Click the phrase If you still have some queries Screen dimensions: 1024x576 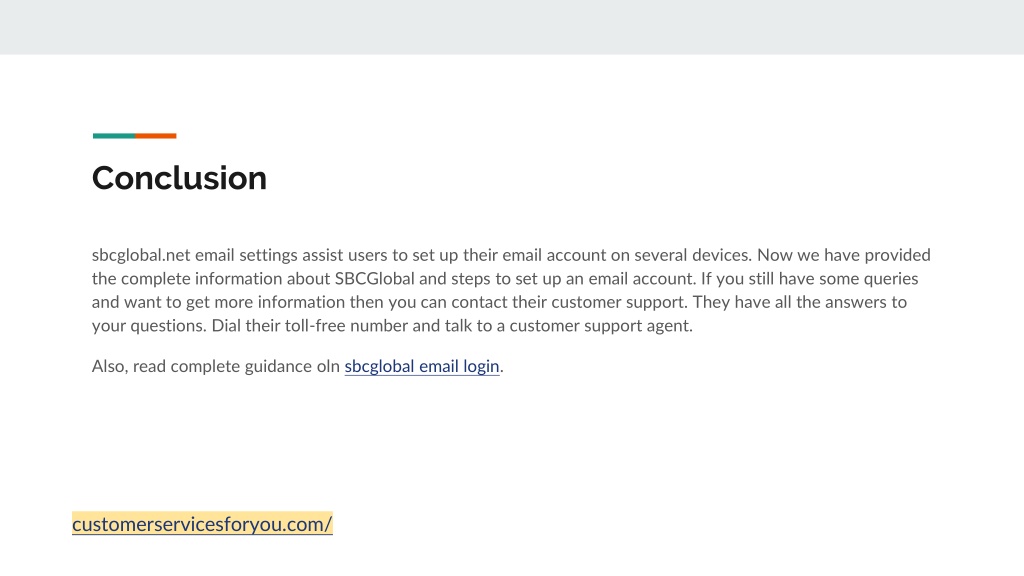click(x=810, y=278)
